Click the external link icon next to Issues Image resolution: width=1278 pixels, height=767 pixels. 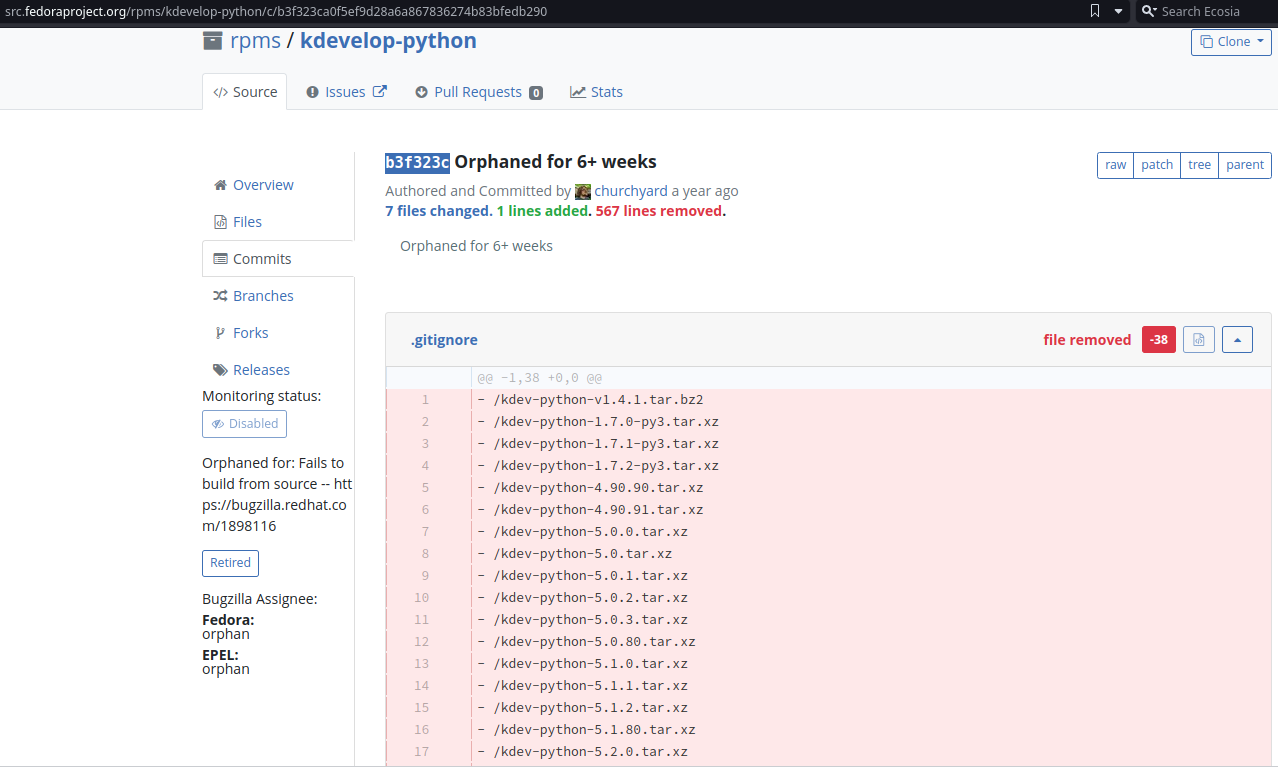click(380, 91)
